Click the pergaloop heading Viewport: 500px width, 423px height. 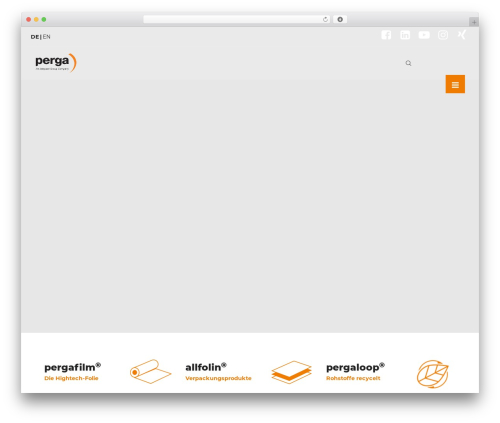pos(355,367)
